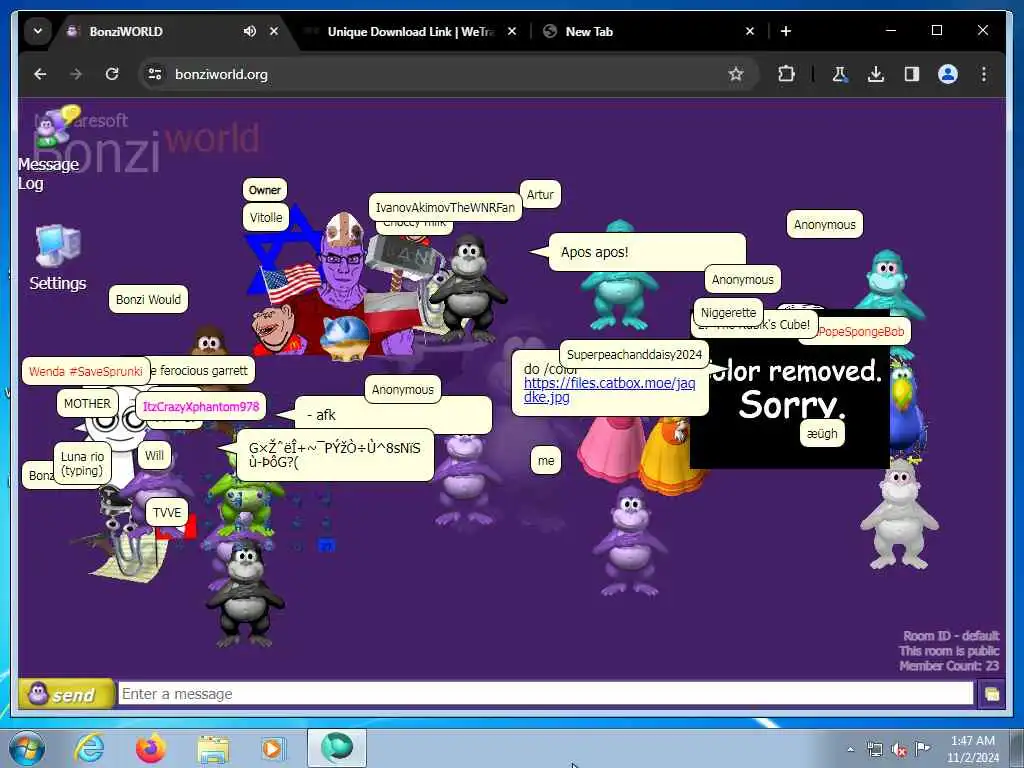Open the Windows Start button
Viewport: 1024px width, 768px height.
27,748
